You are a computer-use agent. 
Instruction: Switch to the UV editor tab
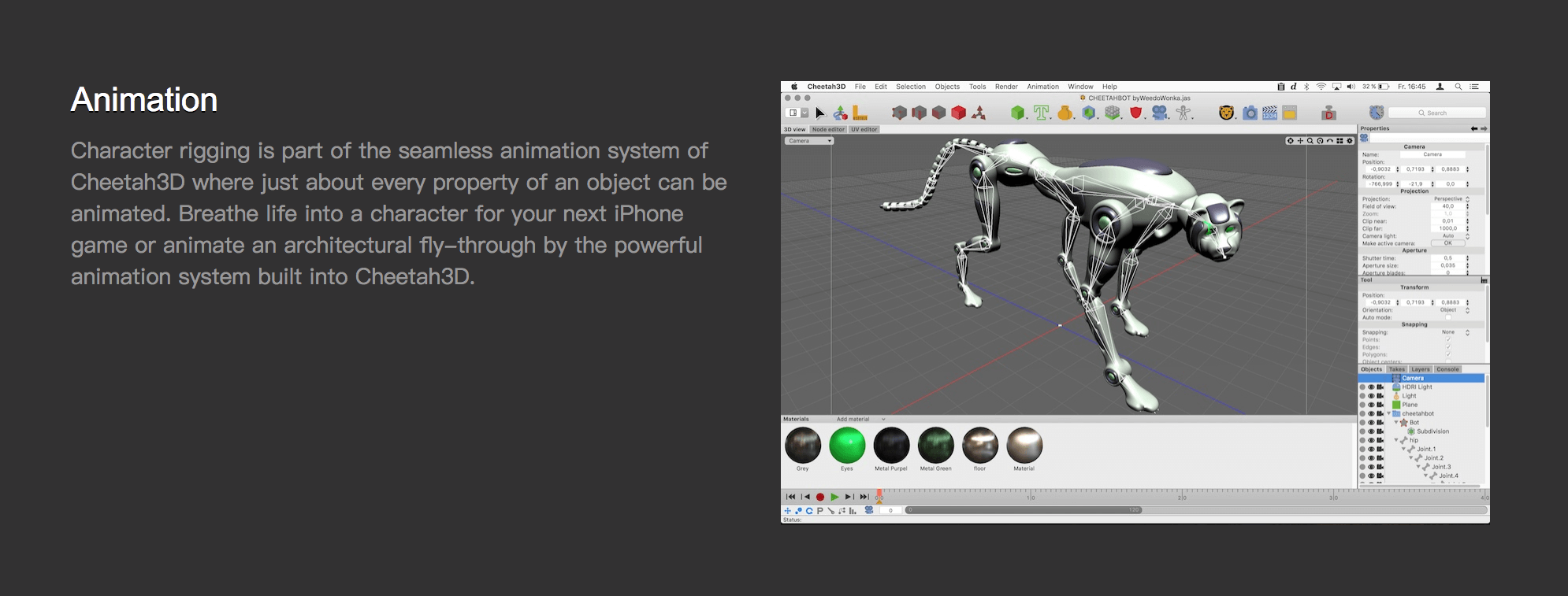pos(864,129)
